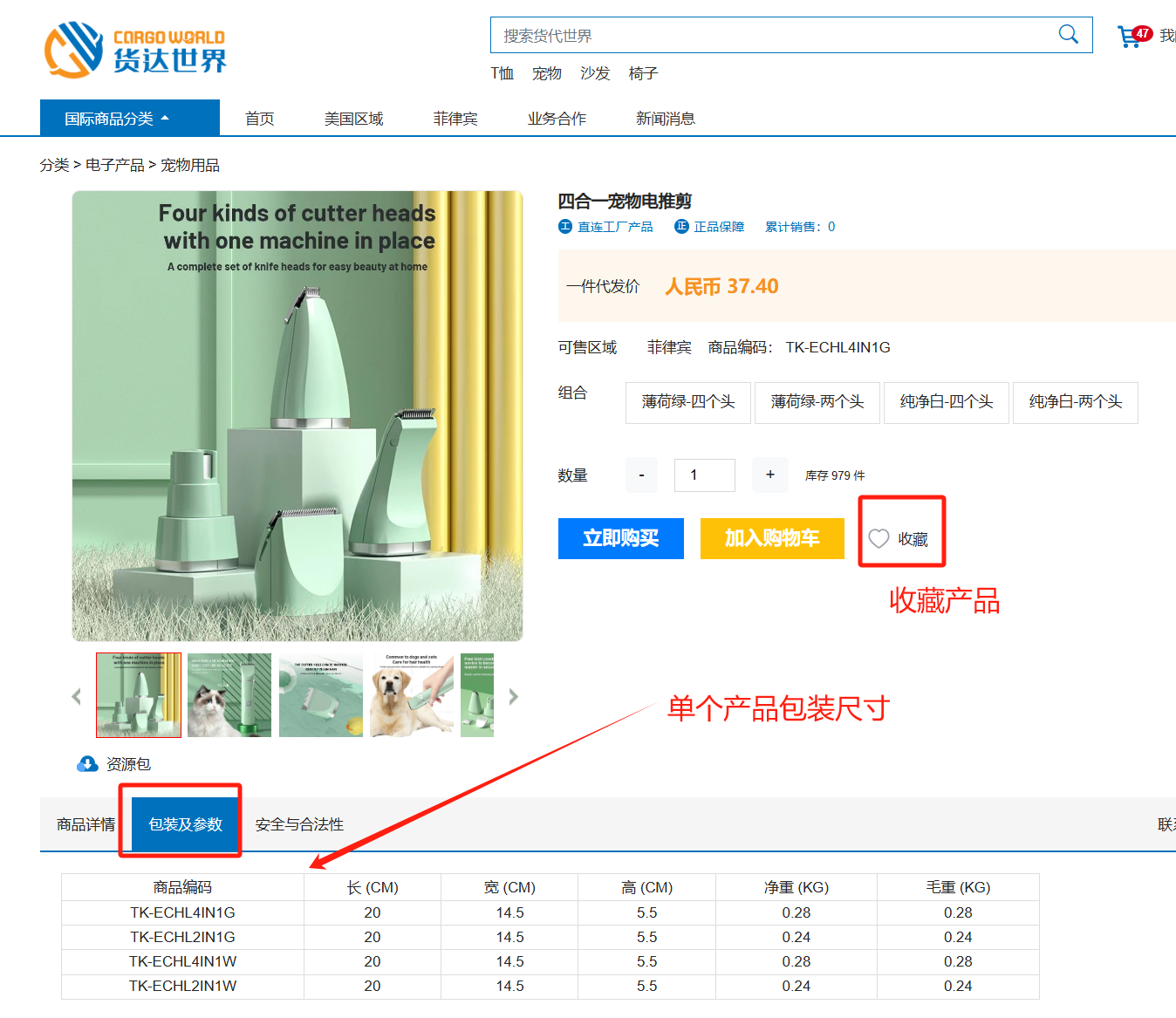
Task: Switch to the 包装及参数 tab
Action: pyautogui.click(x=185, y=824)
